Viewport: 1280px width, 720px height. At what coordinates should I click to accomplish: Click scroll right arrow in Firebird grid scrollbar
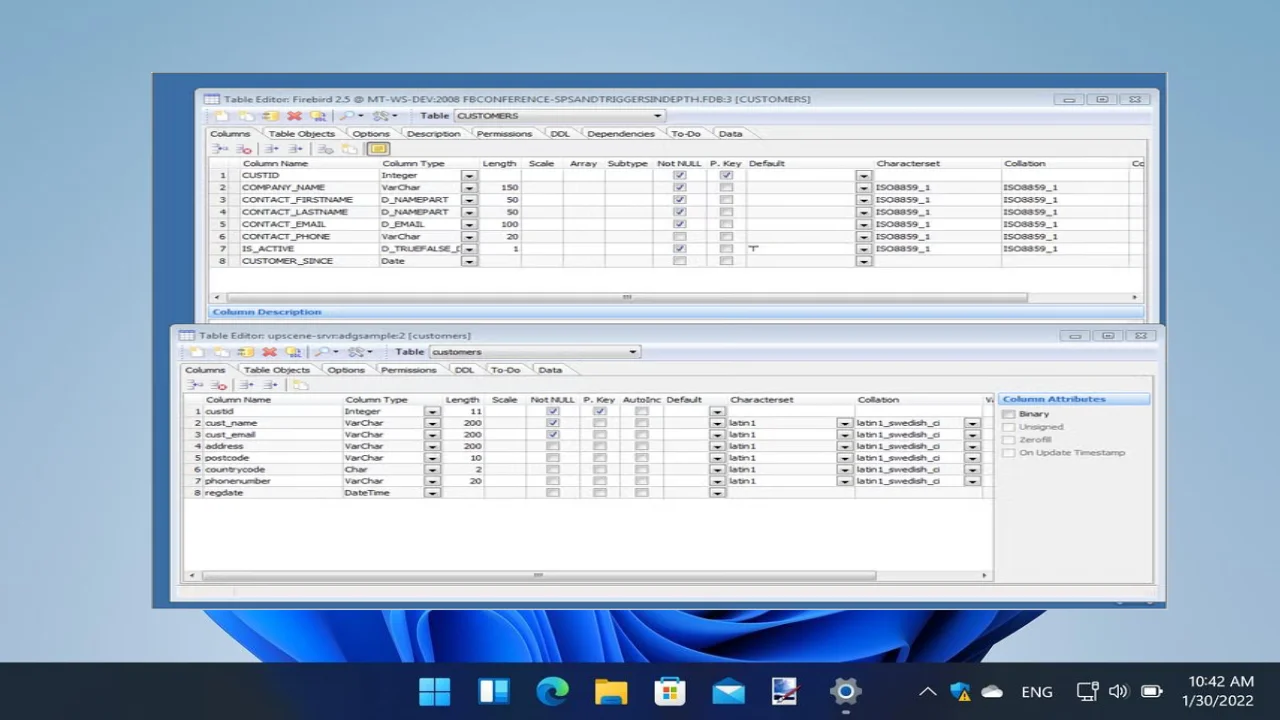click(1135, 297)
